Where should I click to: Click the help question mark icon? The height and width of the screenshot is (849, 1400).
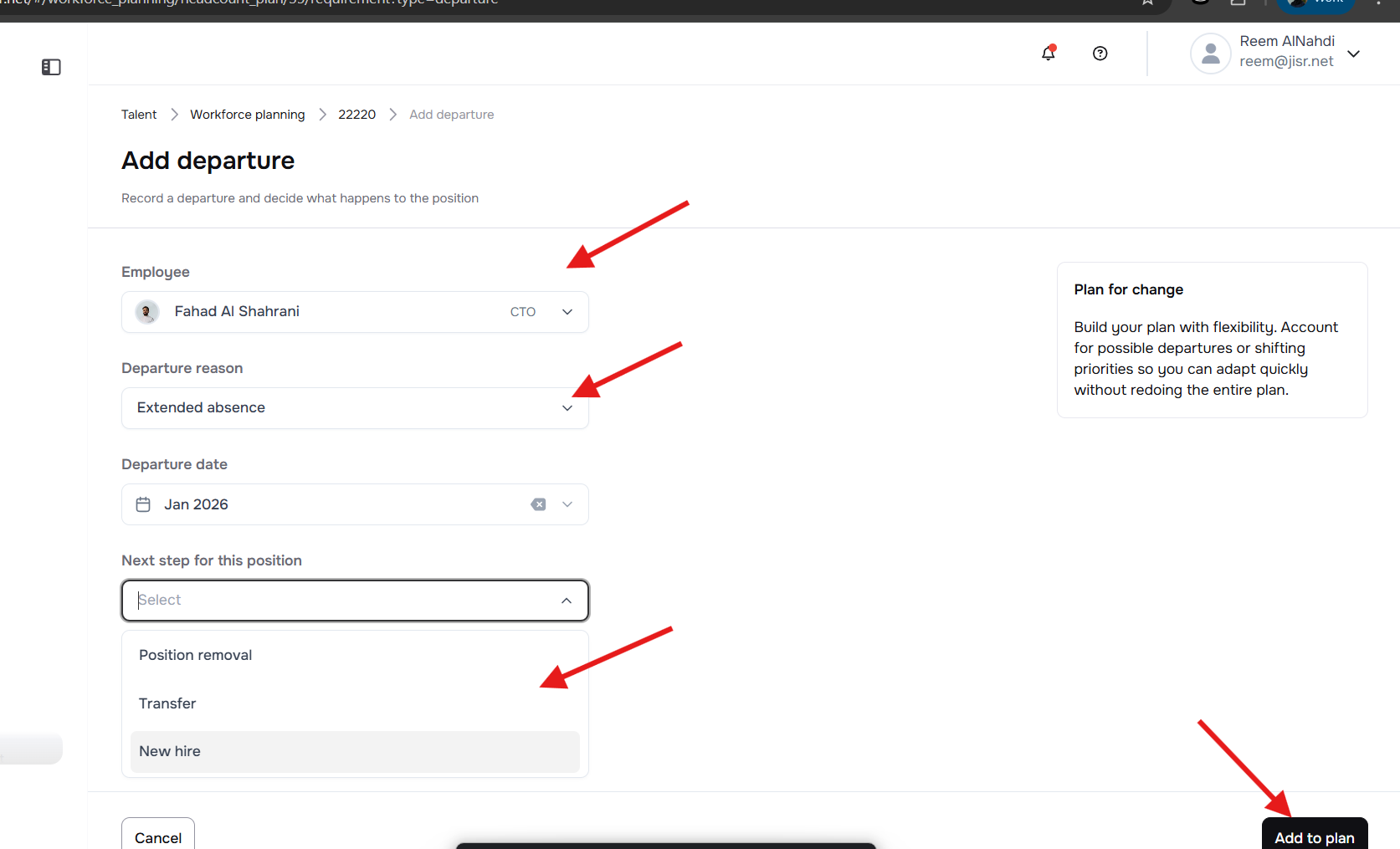click(1100, 54)
